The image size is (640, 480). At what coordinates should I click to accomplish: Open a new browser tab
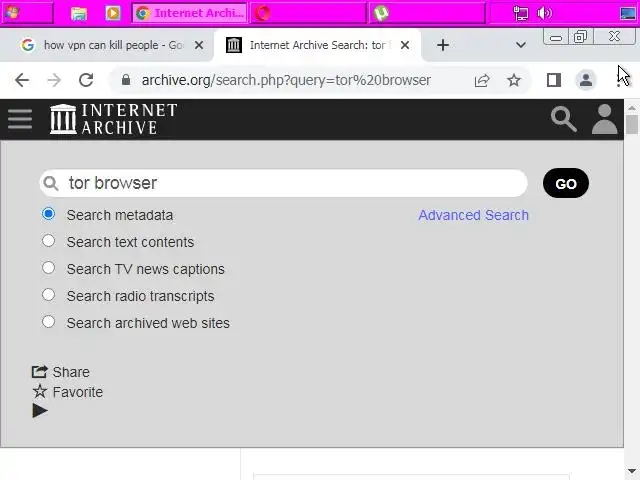point(443,45)
